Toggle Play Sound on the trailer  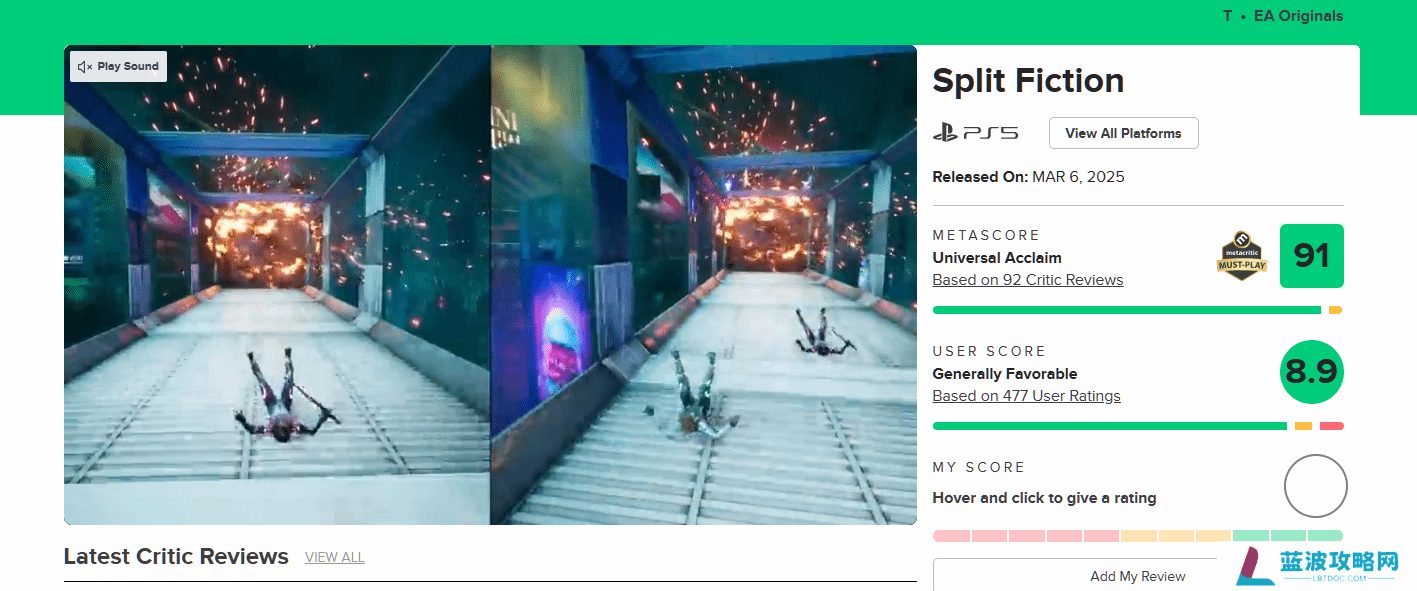(x=118, y=67)
